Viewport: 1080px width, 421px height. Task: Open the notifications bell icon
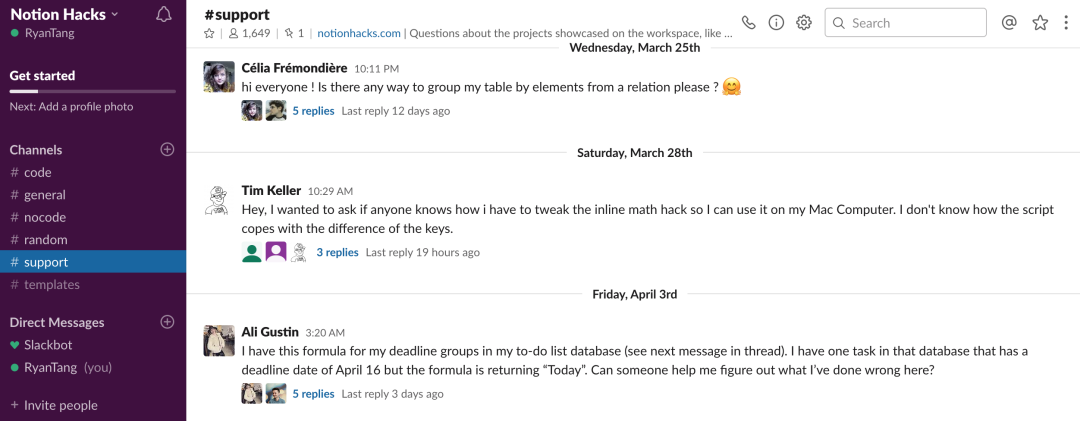pyautogui.click(x=163, y=14)
